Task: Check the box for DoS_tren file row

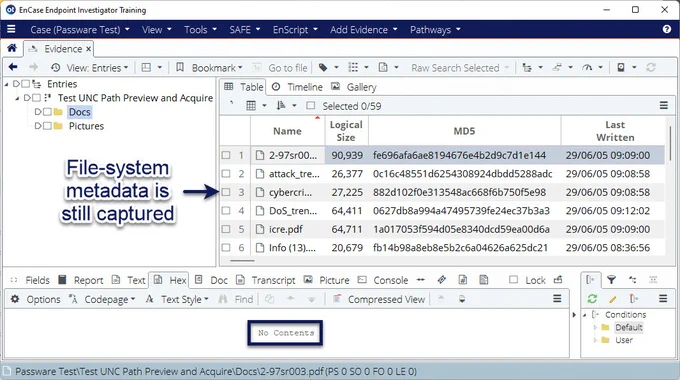Action: [x=226, y=210]
